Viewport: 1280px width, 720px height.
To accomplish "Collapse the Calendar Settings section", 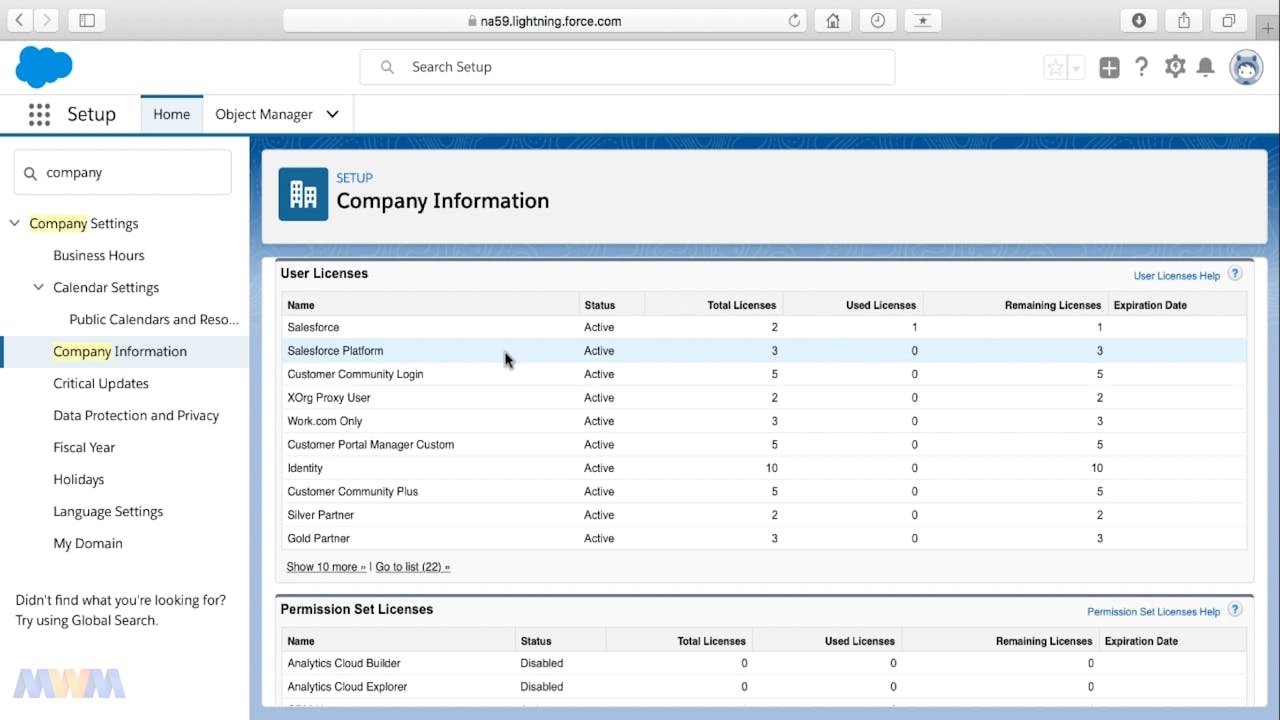I will (39, 287).
